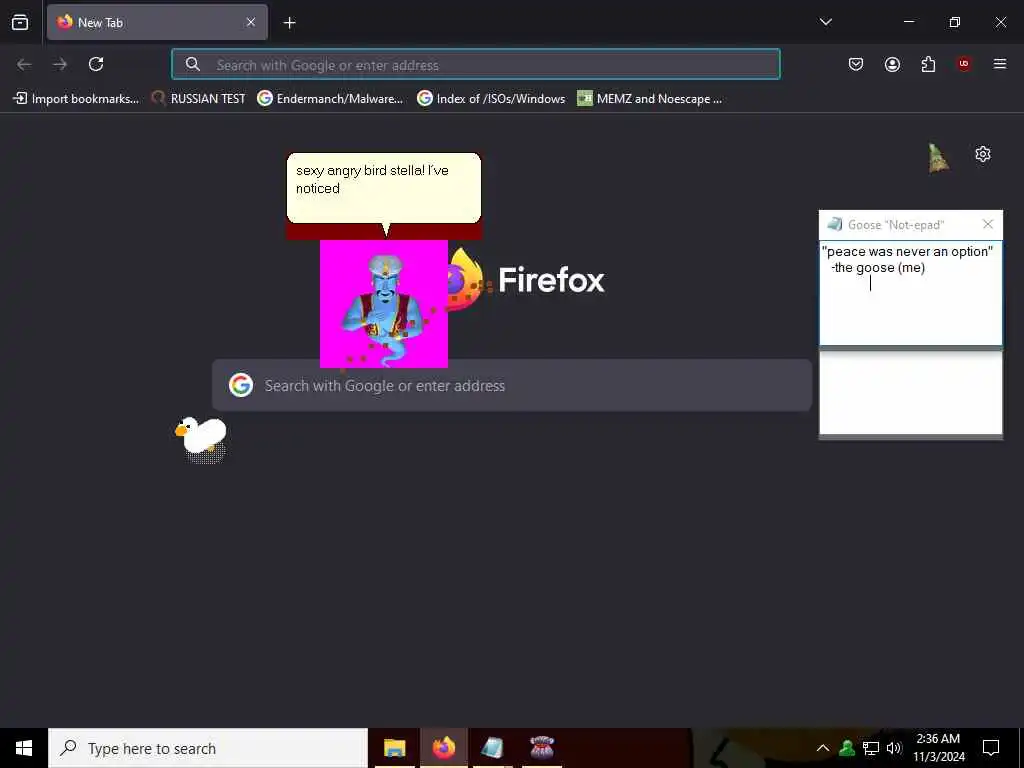This screenshot has width=1024, height=768.
Task: Click the blue genie character
Action: (x=385, y=310)
